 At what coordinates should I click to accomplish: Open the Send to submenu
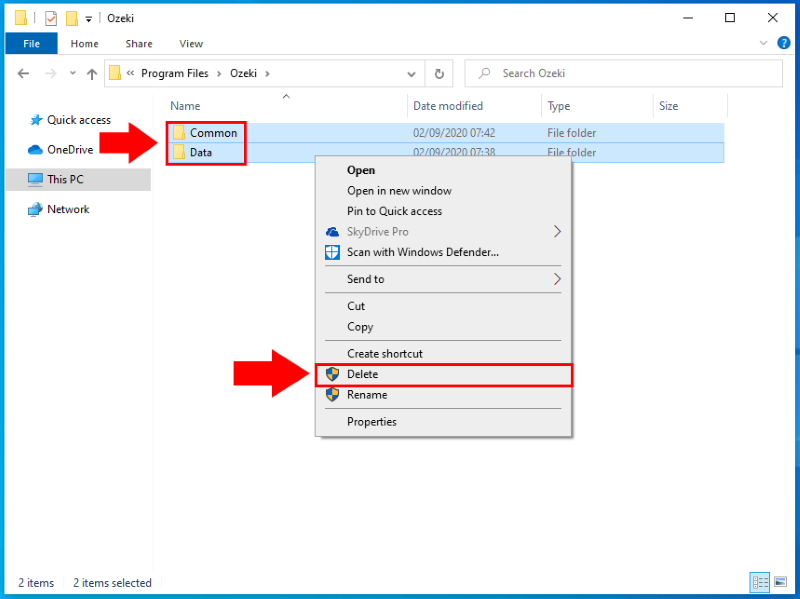point(443,279)
